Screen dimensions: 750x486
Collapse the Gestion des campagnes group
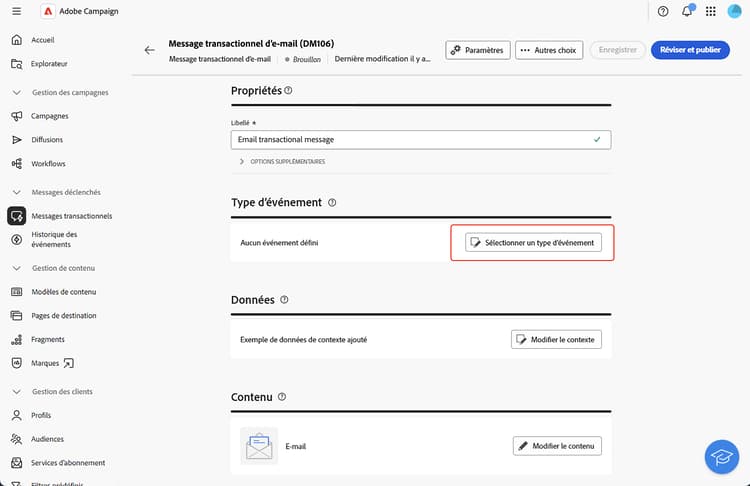coord(16,92)
